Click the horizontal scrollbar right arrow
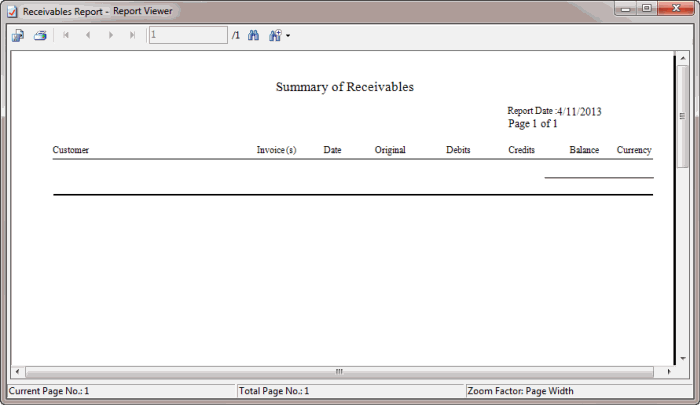The width and height of the screenshot is (700, 405). 668,371
